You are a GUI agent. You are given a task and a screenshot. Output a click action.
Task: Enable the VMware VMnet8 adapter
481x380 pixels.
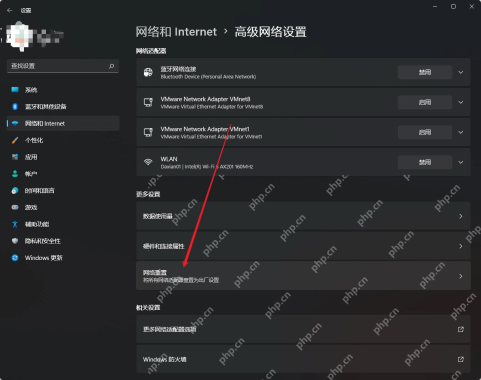(425, 102)
